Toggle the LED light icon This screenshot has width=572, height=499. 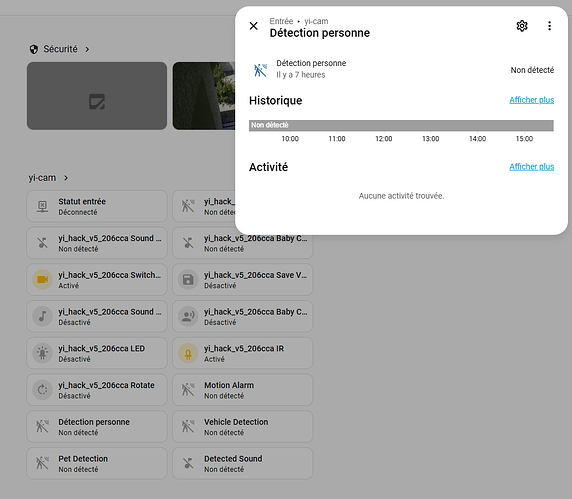tap(43, 353)
